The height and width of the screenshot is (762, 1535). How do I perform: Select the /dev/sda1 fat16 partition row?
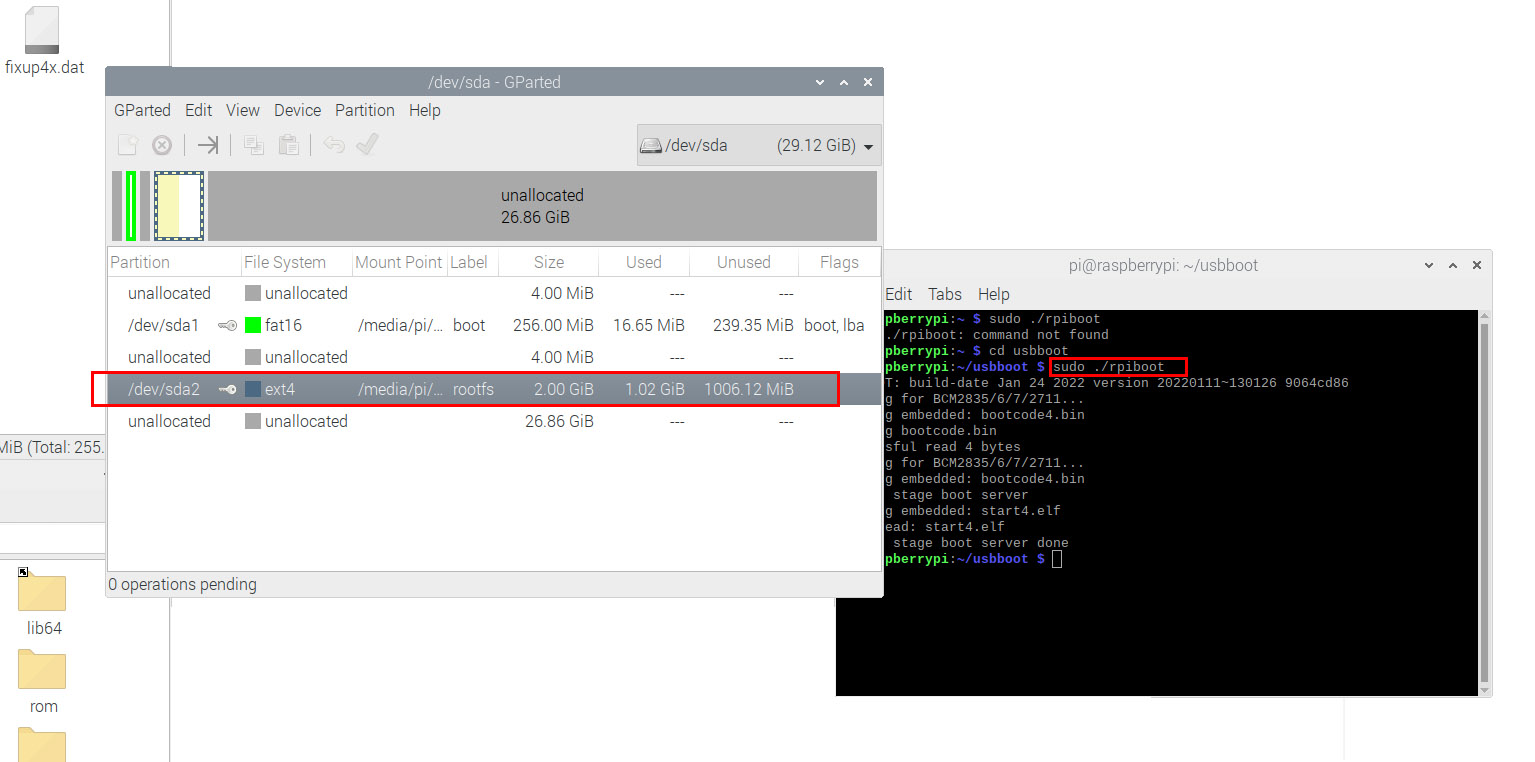pyautogui.click(x=494, y=325)
